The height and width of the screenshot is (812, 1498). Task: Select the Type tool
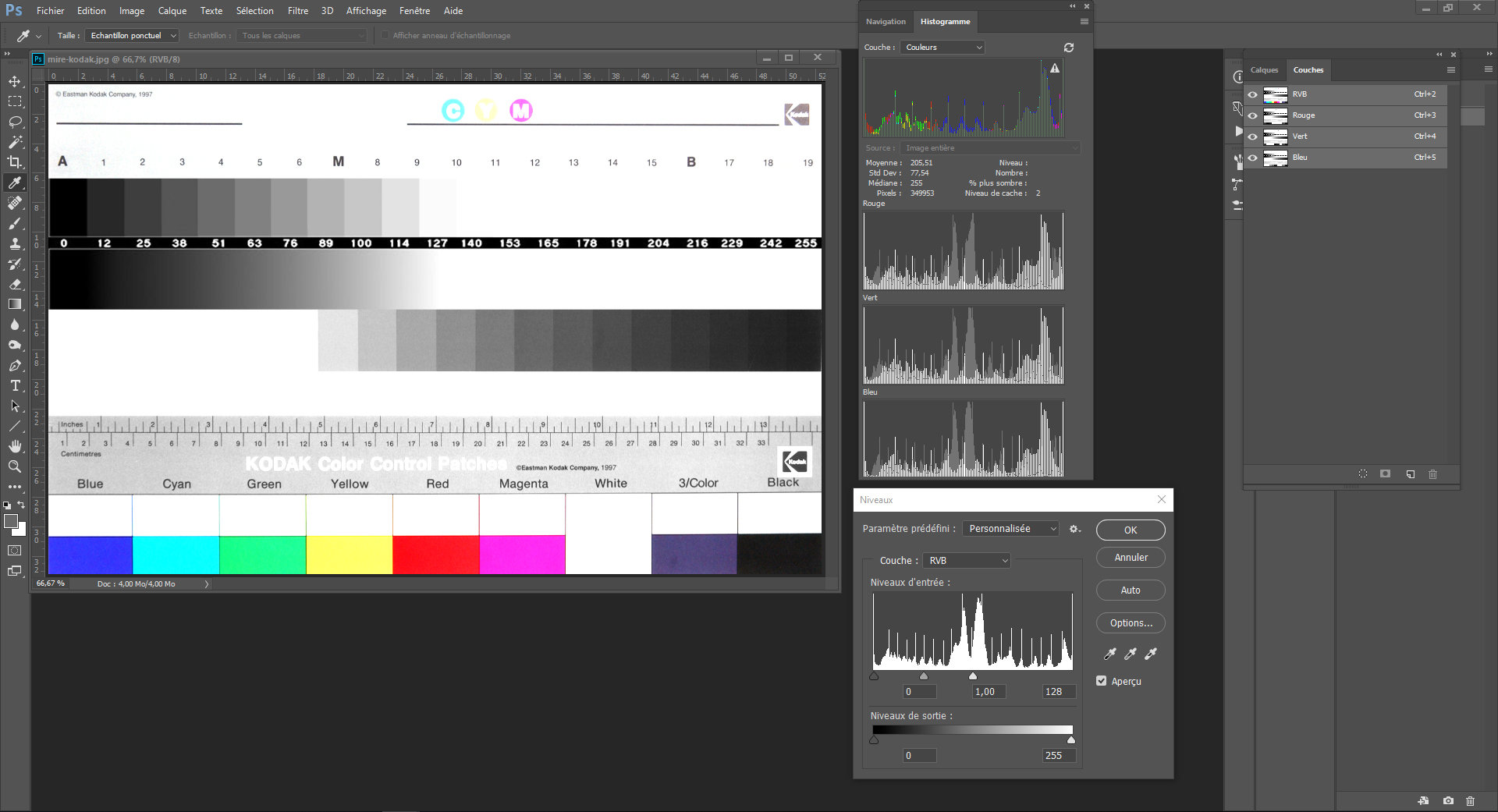point(15,385)
